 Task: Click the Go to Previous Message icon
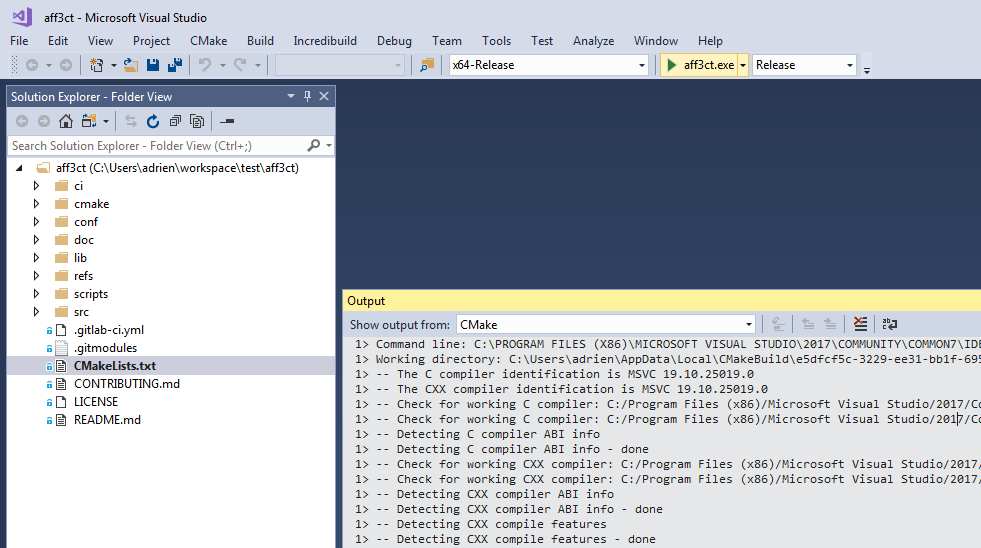coord(808,324)
